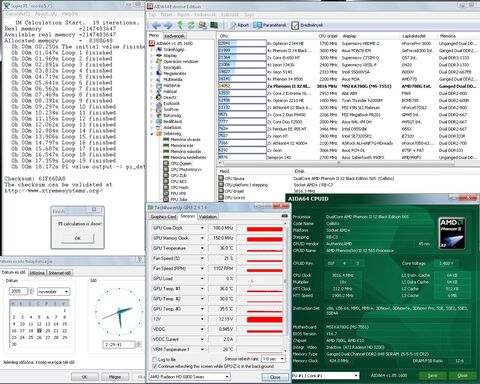The width and height of the screenshot is (480, 384).
Task: Click Close in the GPU-Z window
Action: coord(275,377)
